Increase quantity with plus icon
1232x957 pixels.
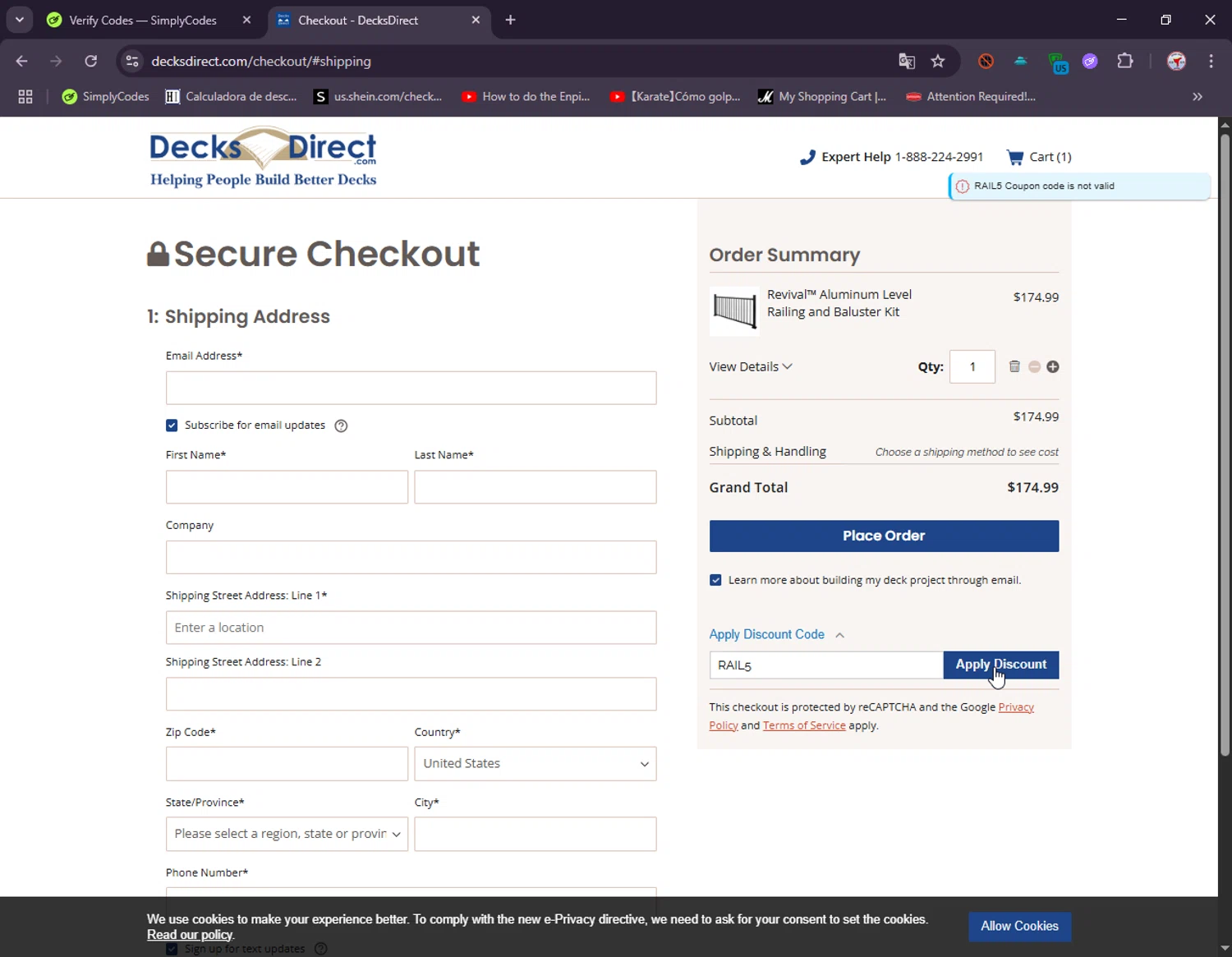pyautogui.click(x=1053, y=366)
